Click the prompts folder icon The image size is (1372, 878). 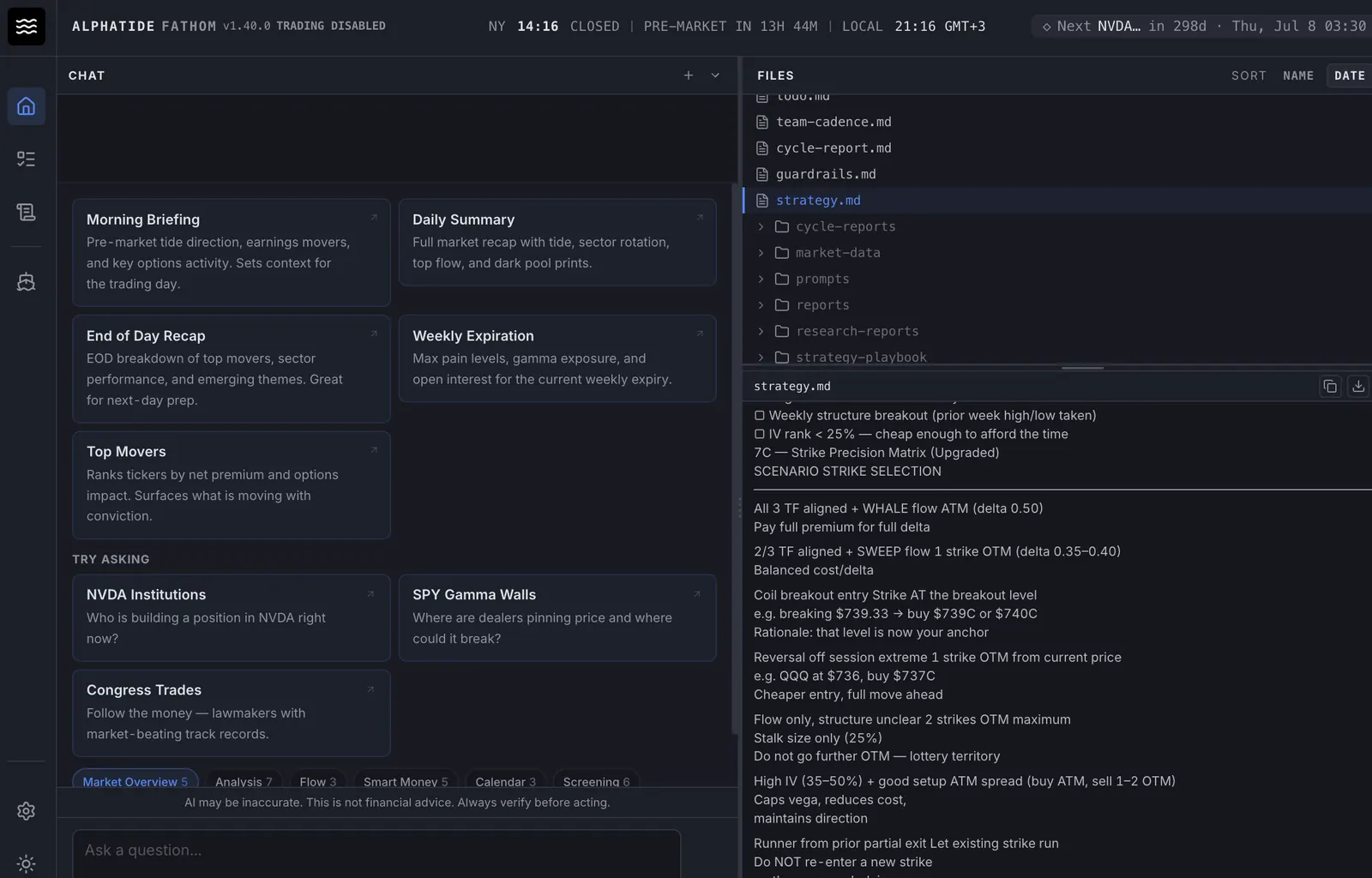pos(782,279)
